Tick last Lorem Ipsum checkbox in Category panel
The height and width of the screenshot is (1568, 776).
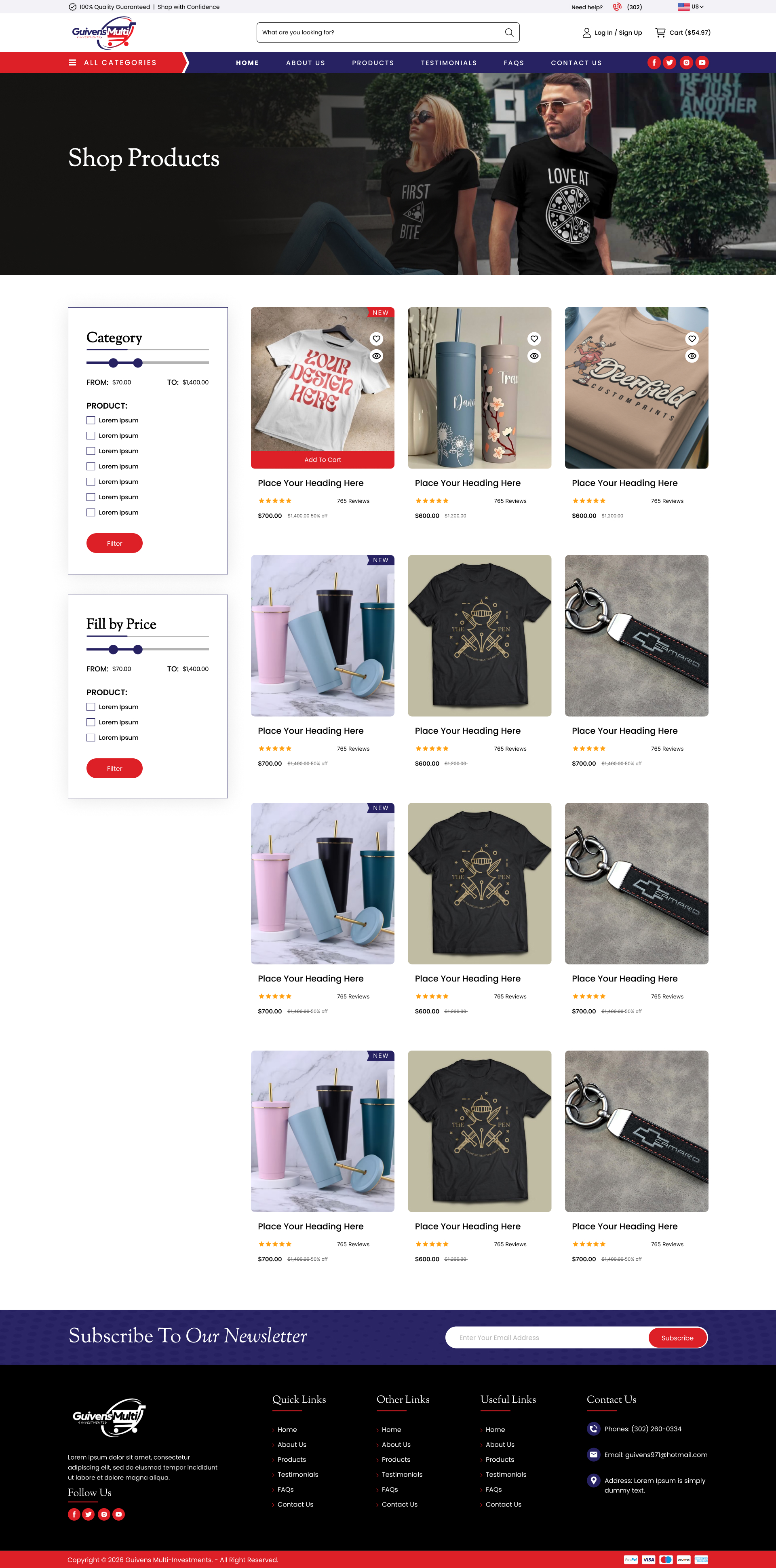91,513
